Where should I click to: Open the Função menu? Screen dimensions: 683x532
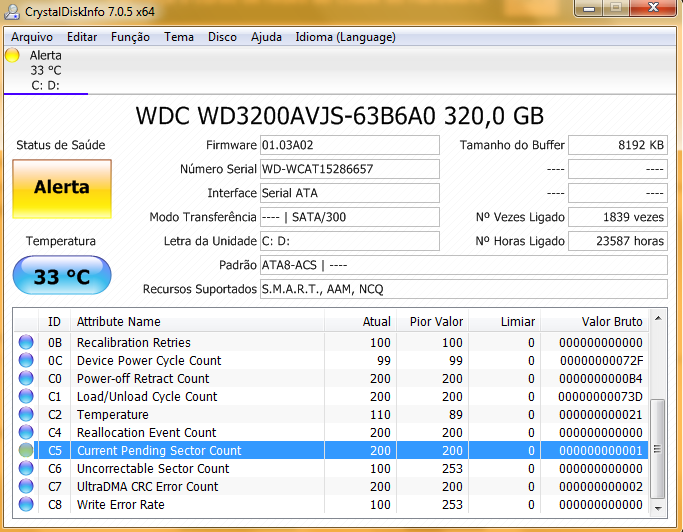click(x=130, y=37)
